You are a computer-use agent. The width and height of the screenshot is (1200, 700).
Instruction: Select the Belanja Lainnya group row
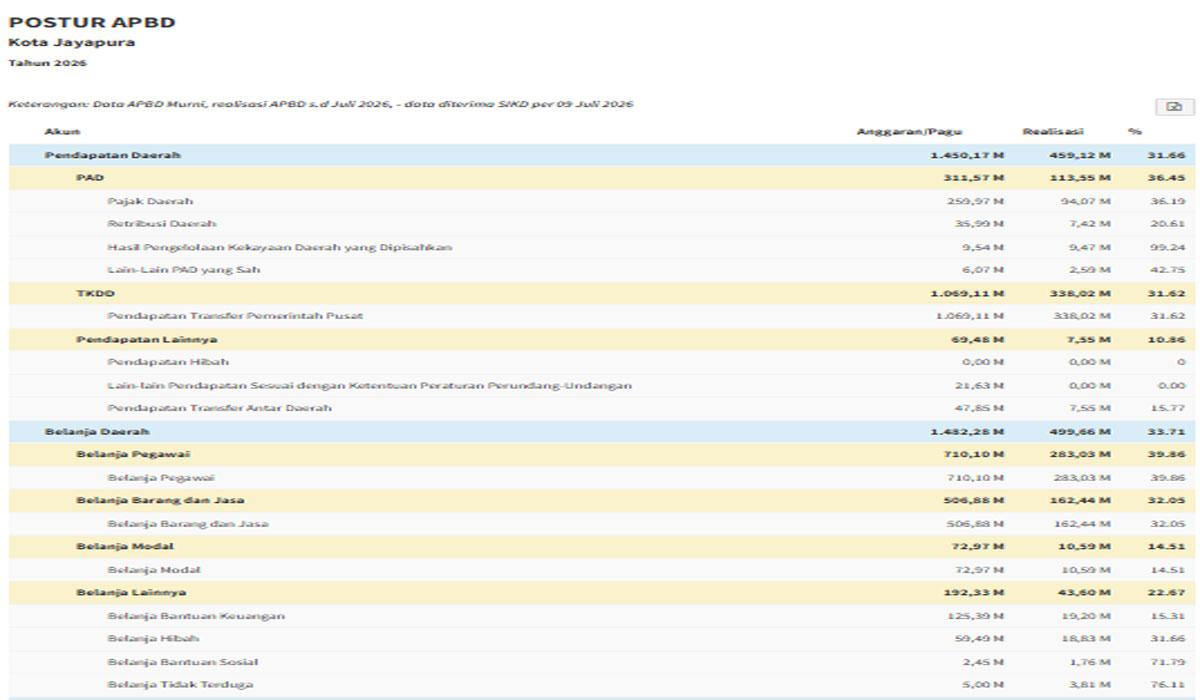602,592
